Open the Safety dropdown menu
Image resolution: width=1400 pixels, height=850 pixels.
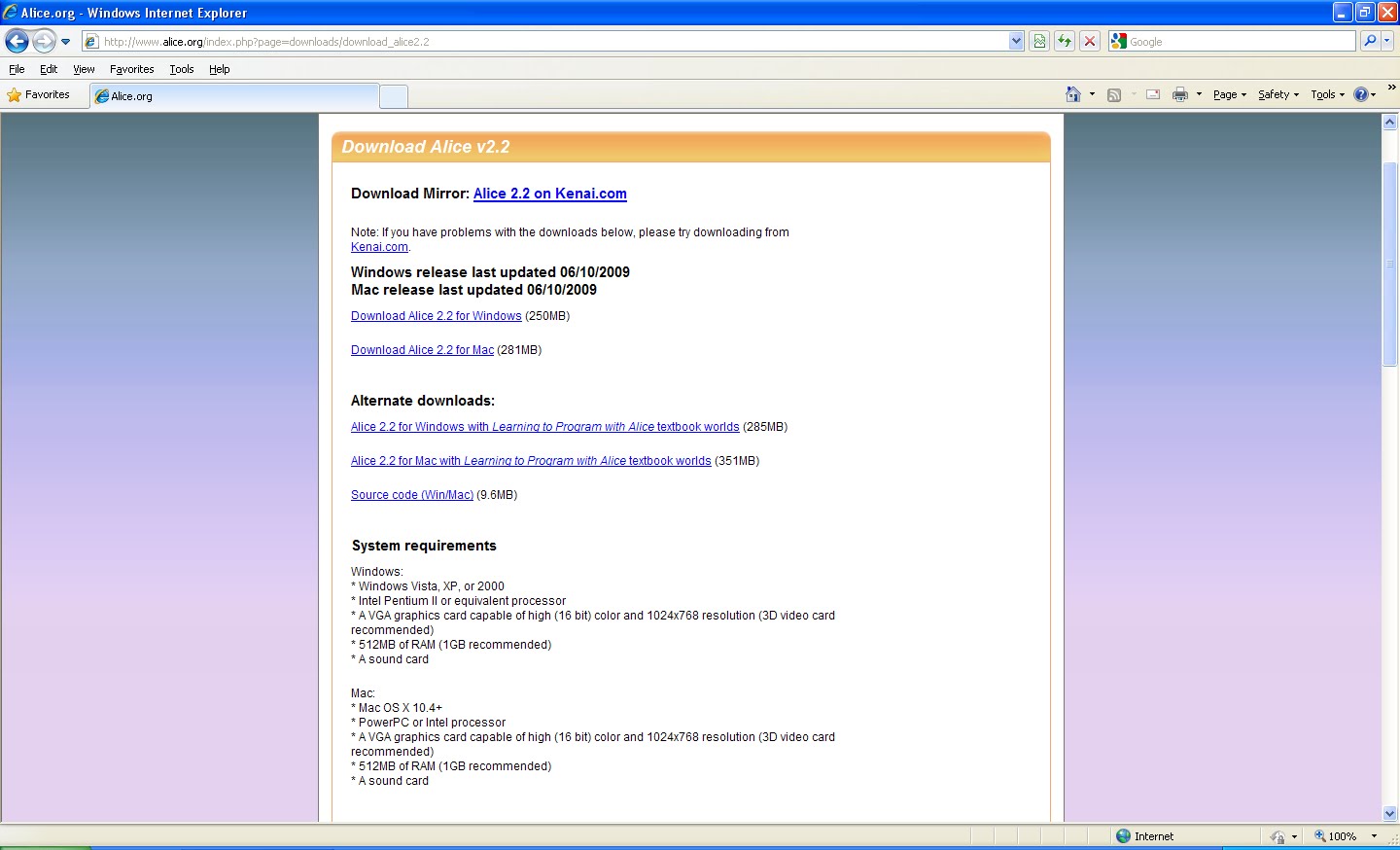(1278, 94)
